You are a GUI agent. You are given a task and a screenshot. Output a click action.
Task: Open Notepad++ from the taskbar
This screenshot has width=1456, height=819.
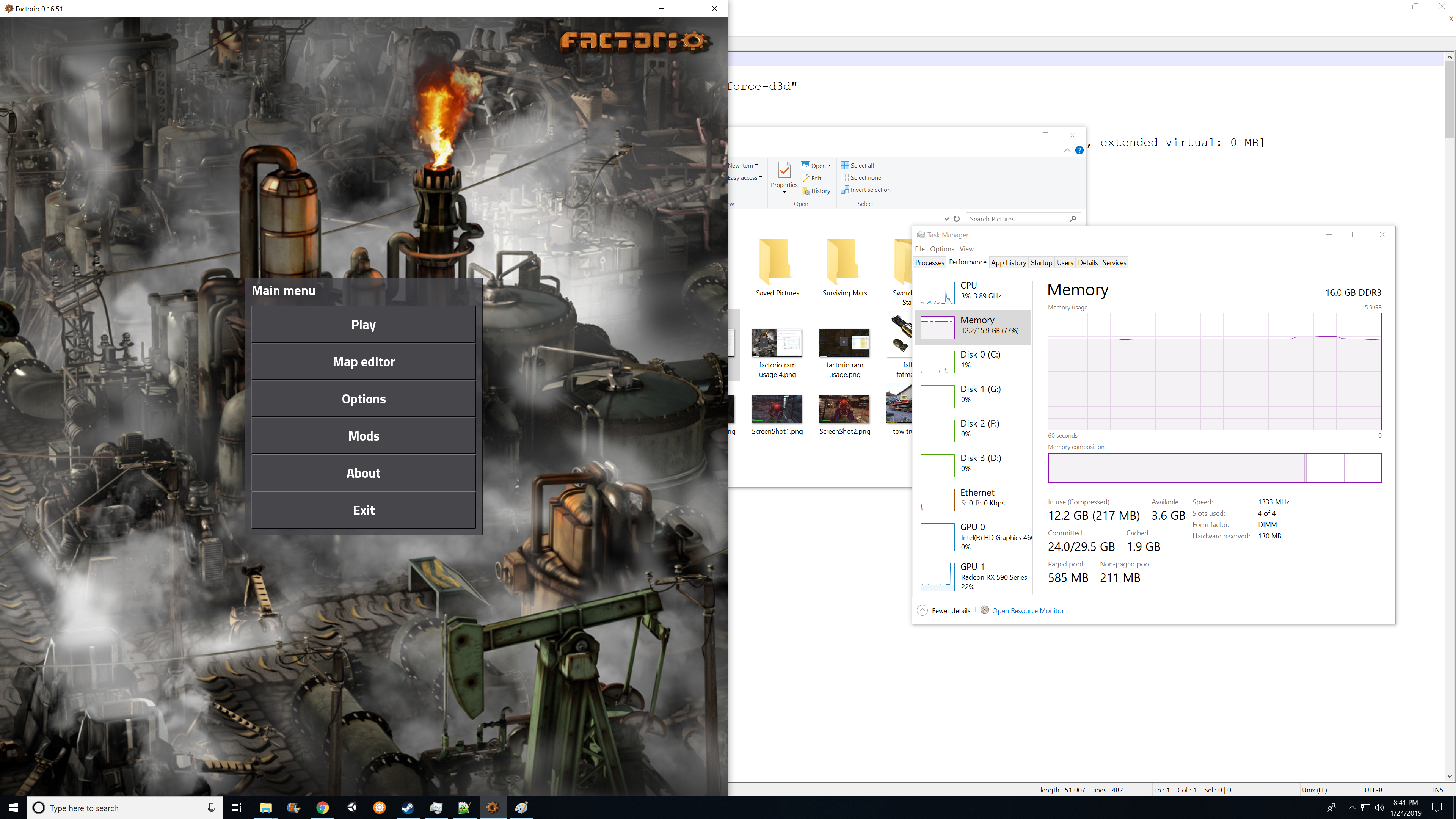point(464,808)
